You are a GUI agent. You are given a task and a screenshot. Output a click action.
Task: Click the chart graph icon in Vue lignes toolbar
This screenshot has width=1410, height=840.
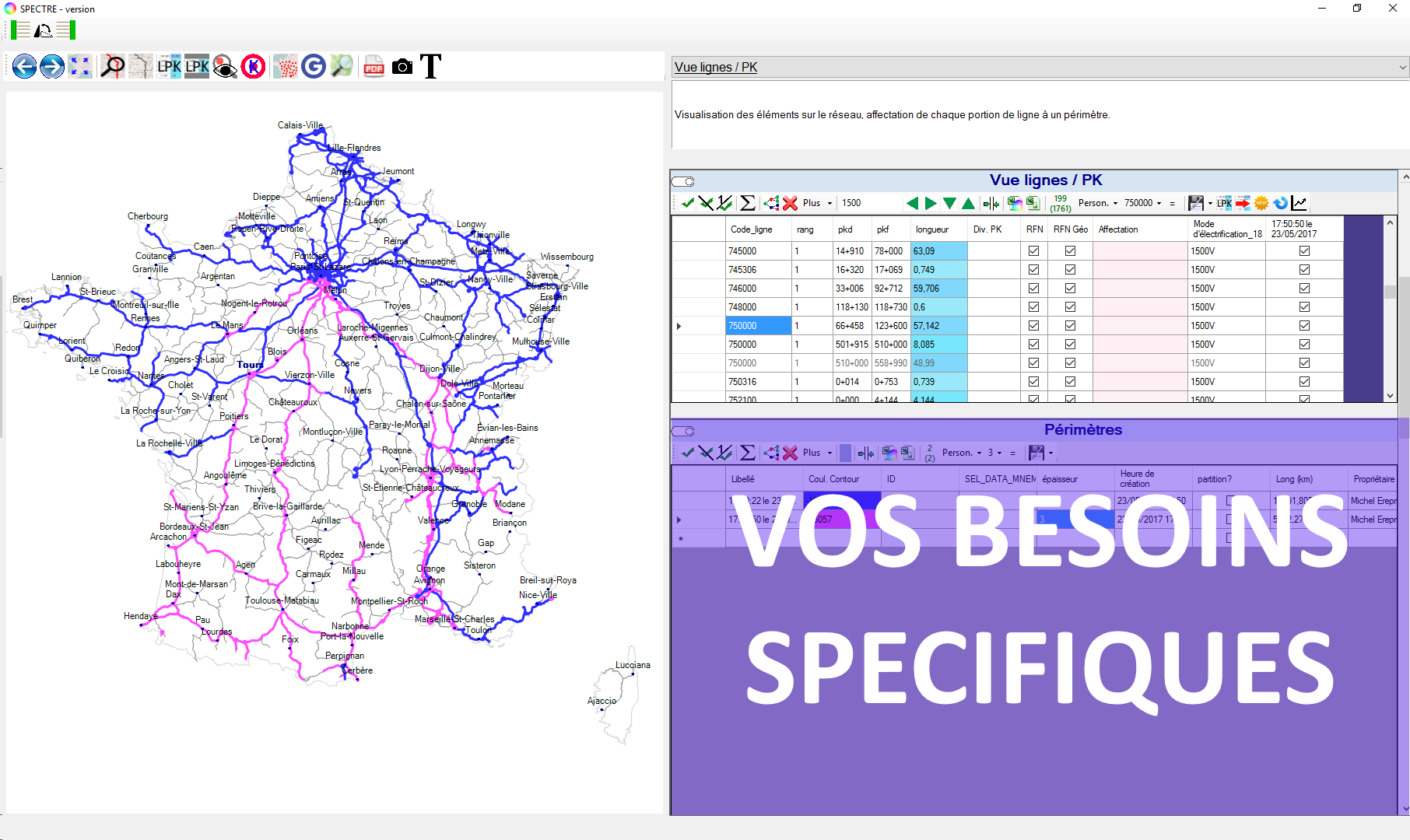click(x=1299, y=203)
